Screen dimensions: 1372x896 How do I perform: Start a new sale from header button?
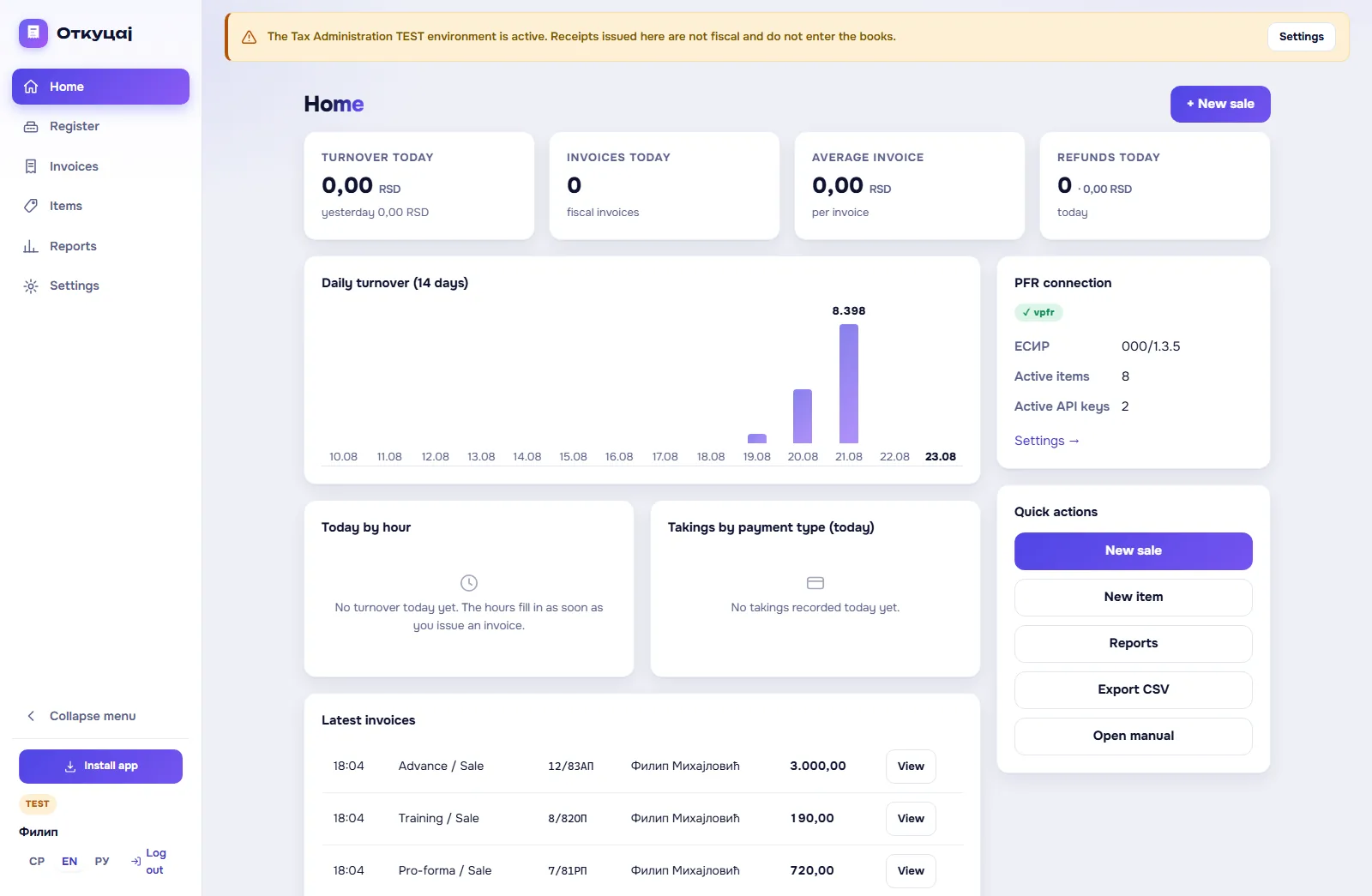tap(1220, 104)
